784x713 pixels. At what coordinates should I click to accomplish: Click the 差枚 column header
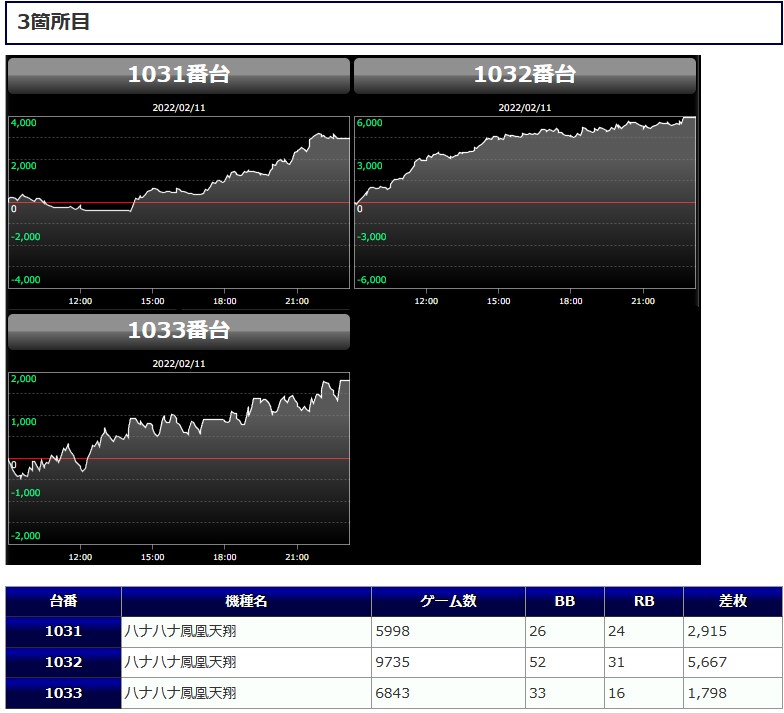coord(733,601)
